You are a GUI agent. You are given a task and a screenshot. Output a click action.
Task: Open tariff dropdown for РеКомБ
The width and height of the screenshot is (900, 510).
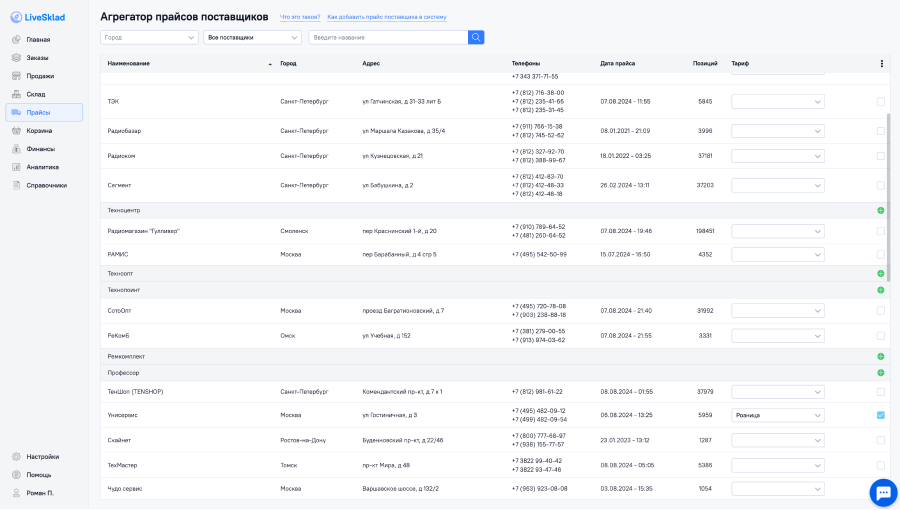point(778,336)
